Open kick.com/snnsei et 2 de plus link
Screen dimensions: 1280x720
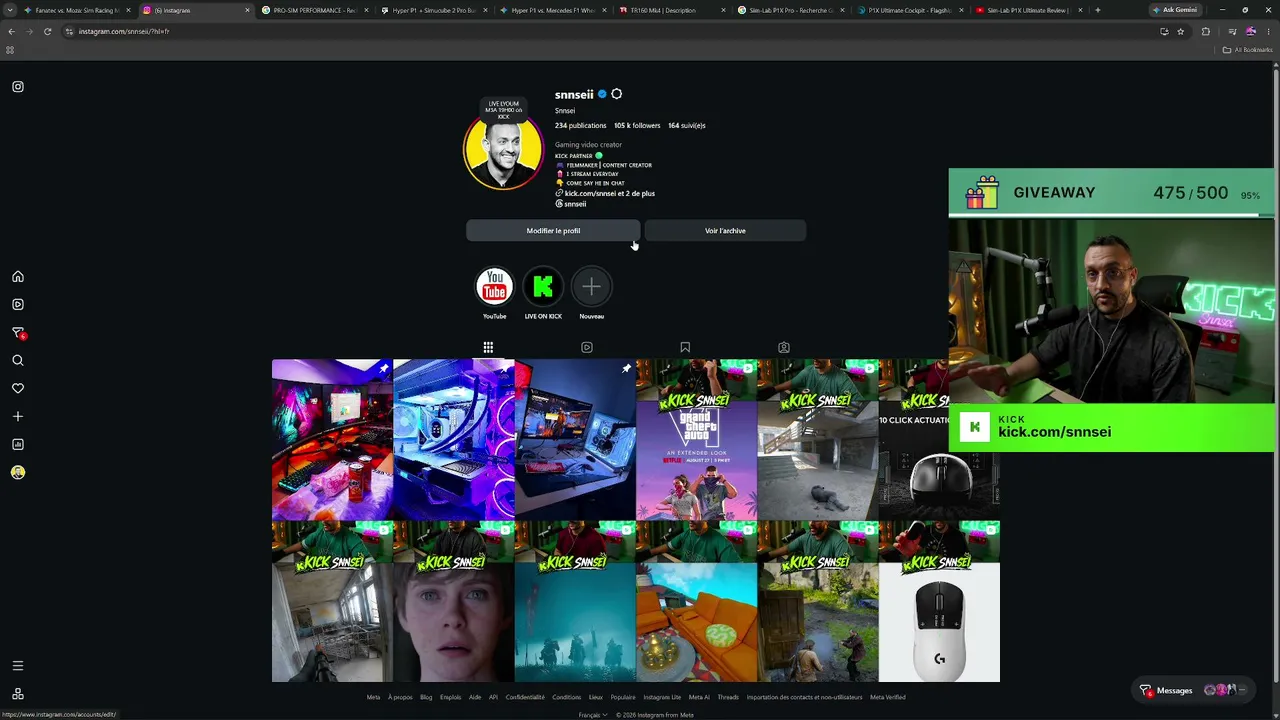tap(605, 194)
